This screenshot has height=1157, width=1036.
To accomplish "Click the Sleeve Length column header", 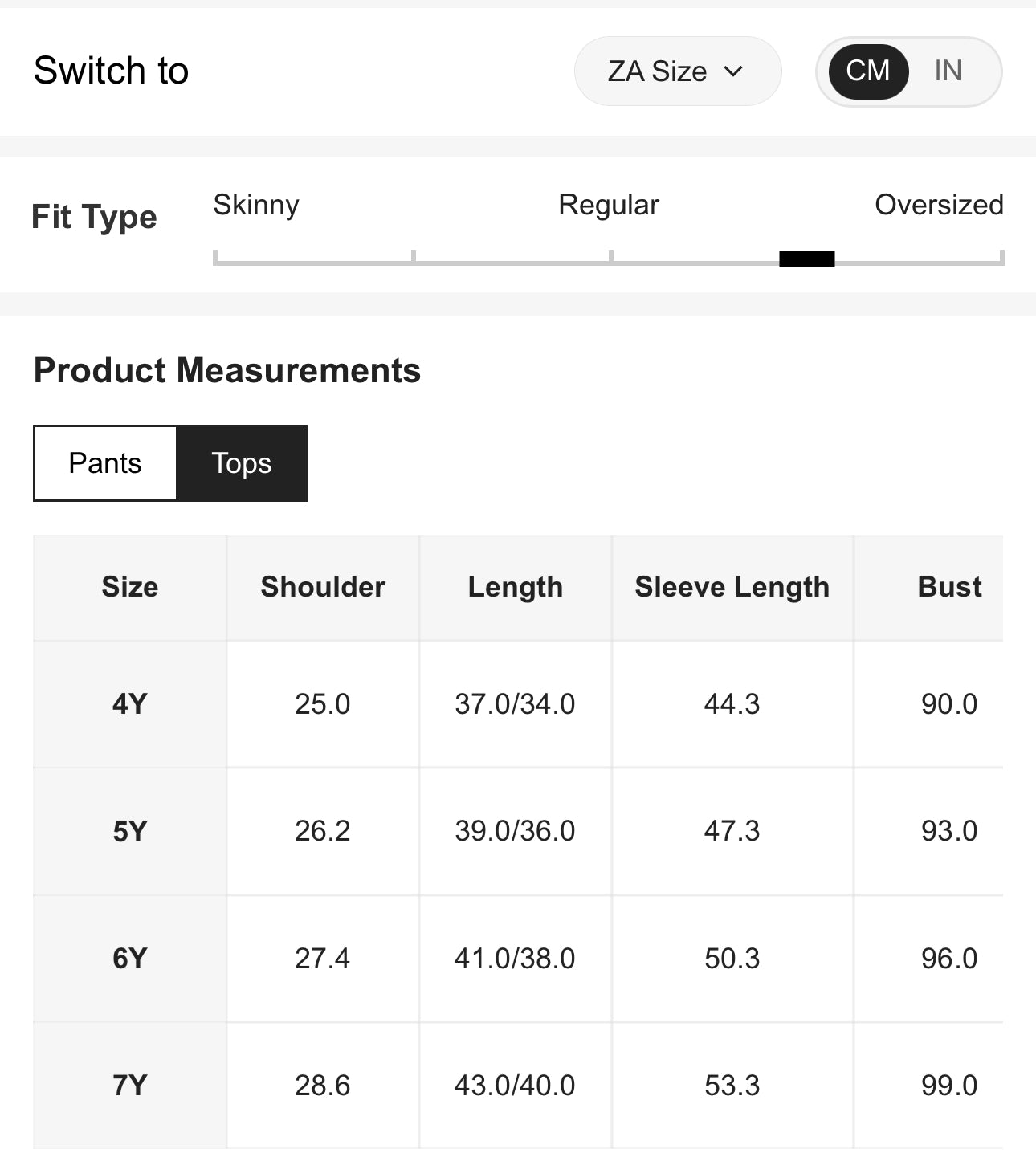I will (732, 587).
